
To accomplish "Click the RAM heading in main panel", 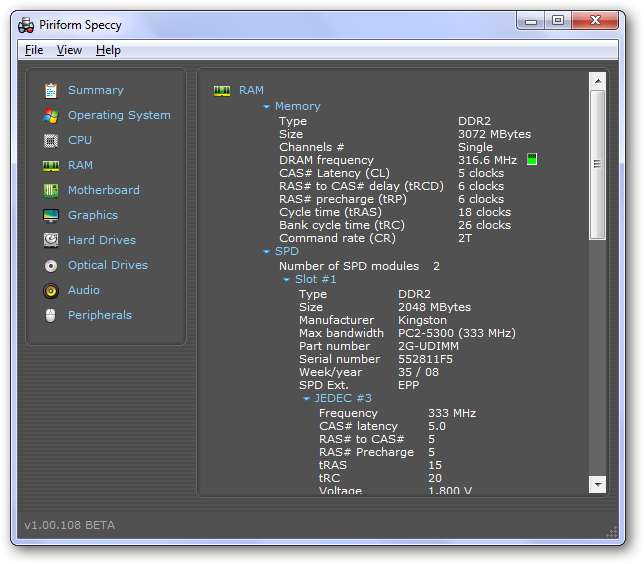I will pos(251,91).
